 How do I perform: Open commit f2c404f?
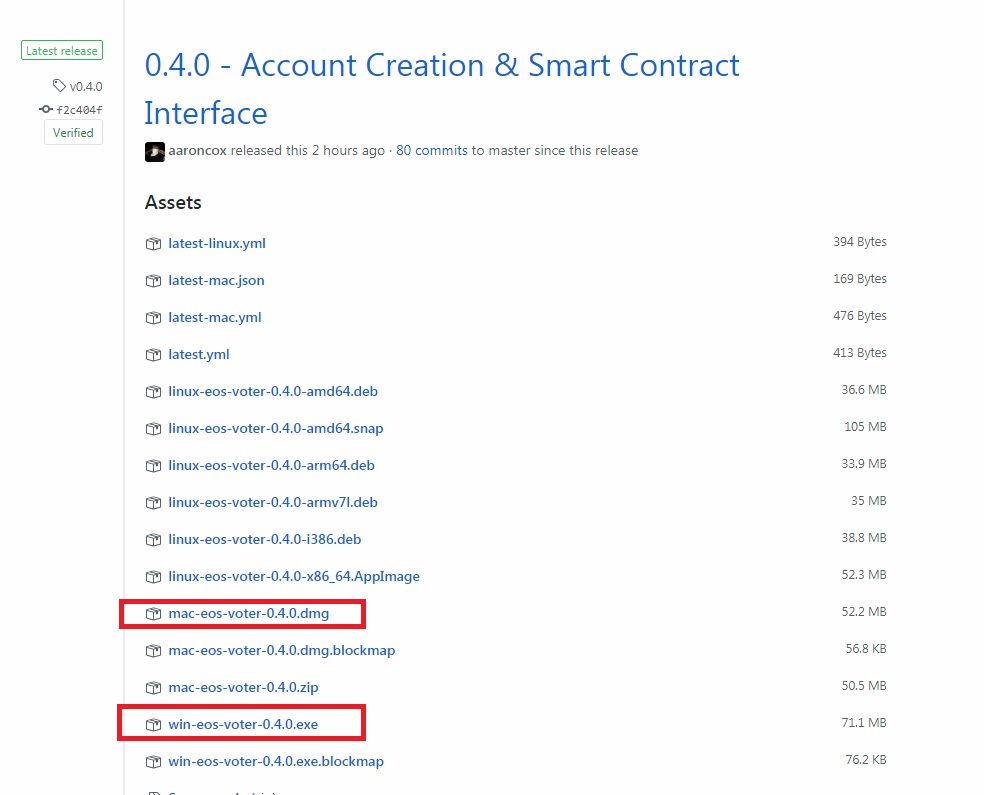[80, 110]
